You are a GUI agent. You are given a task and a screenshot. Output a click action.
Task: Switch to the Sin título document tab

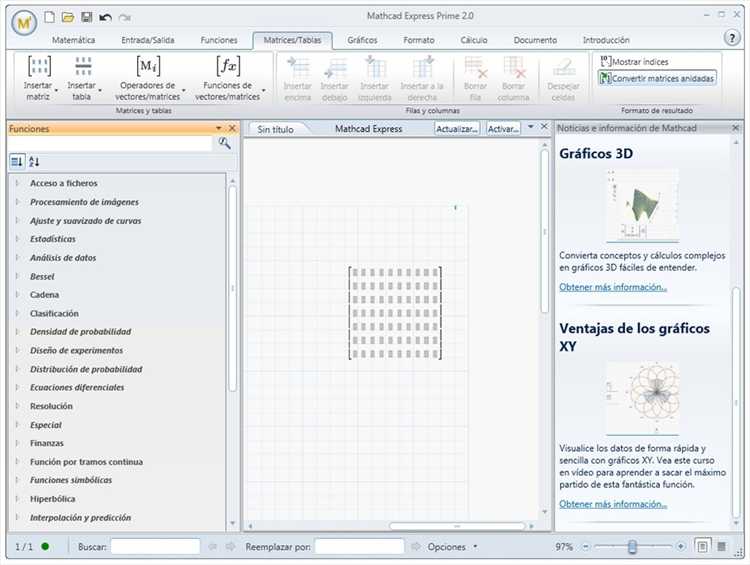pos(276,129)
